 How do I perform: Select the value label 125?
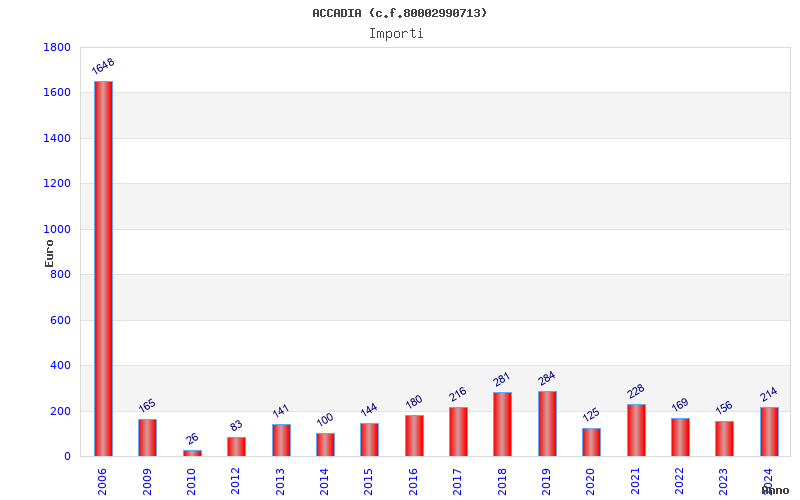[x=591, y=414]
